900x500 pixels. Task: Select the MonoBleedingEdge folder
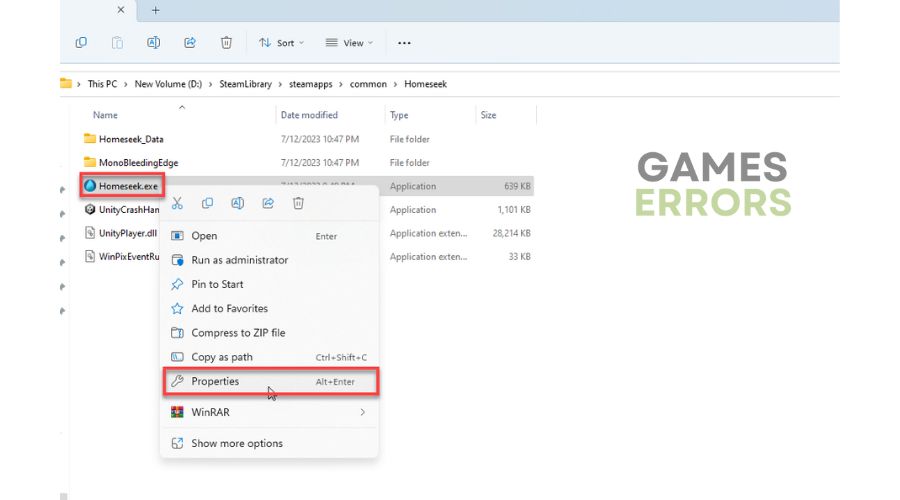(138, 162)
